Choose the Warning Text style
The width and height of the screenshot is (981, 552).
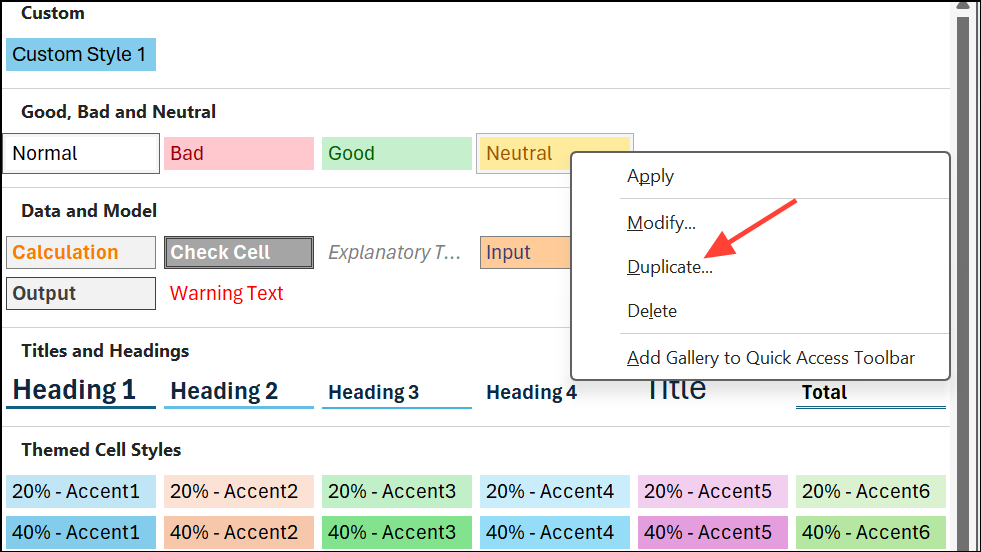tap(227, 294)
